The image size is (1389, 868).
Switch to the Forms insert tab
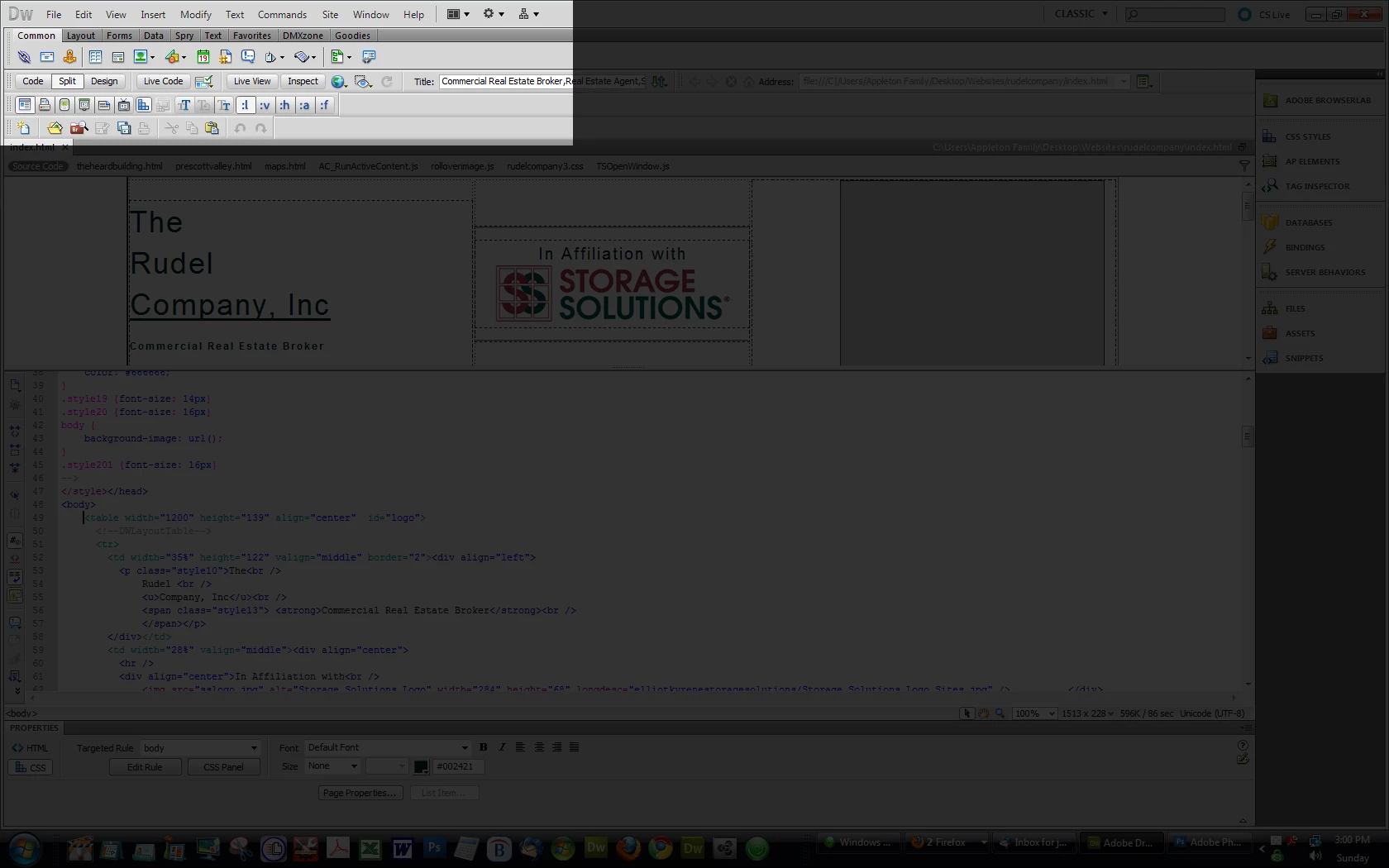[x=119, y=36]
